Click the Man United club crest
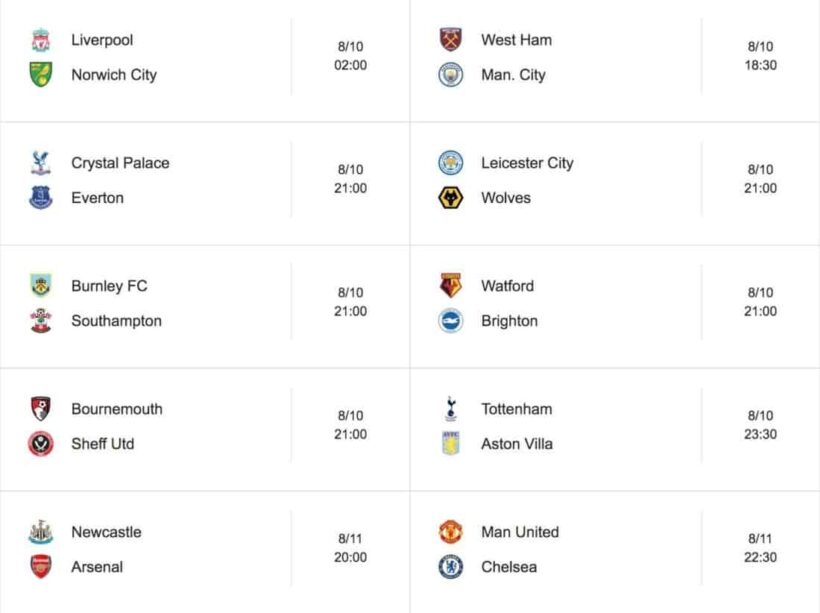The image size is (820, 613). (451, 532)
